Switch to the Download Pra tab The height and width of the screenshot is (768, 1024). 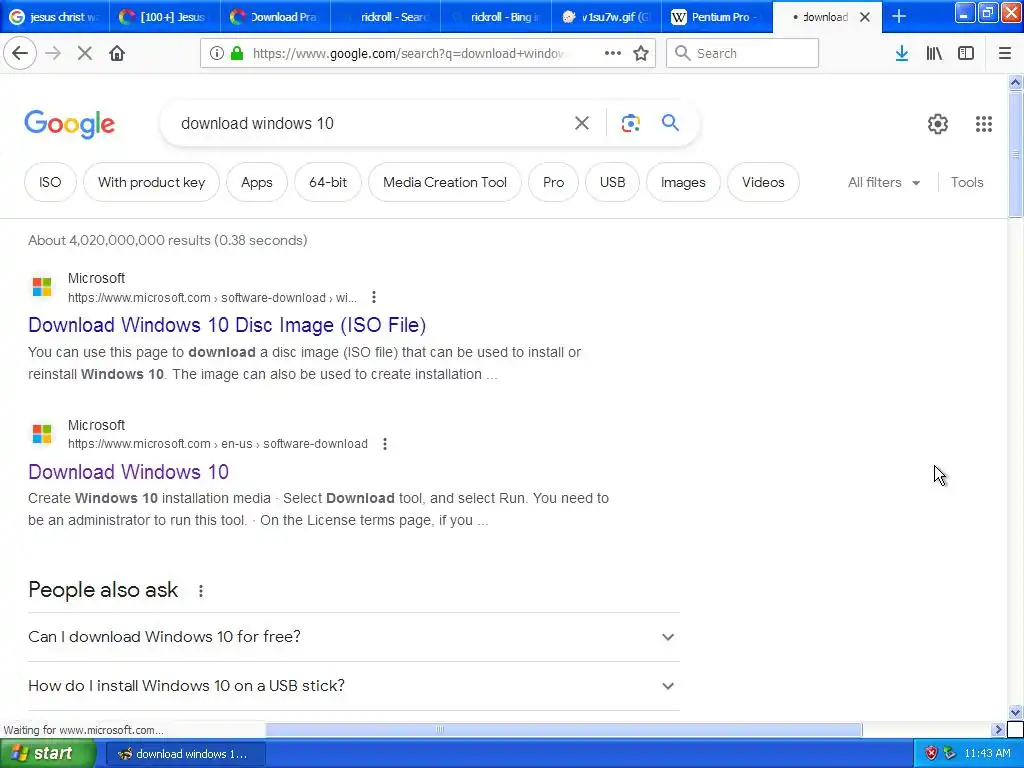[x=275, y=17]
